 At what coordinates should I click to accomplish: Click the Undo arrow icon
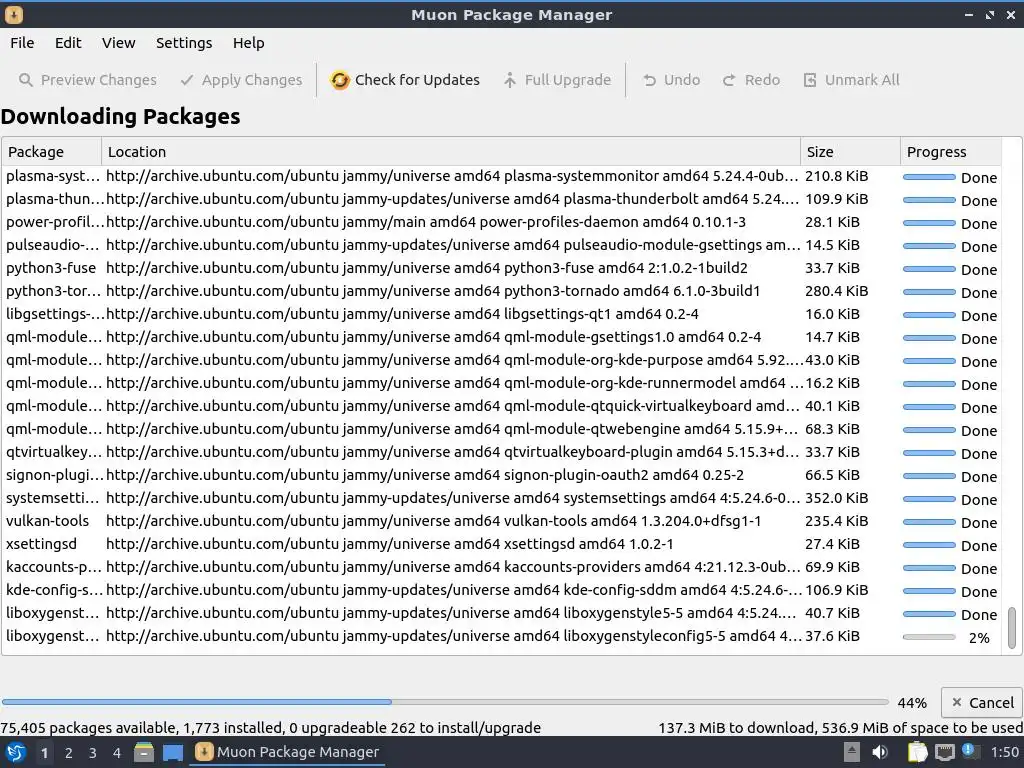click(649, 80)
